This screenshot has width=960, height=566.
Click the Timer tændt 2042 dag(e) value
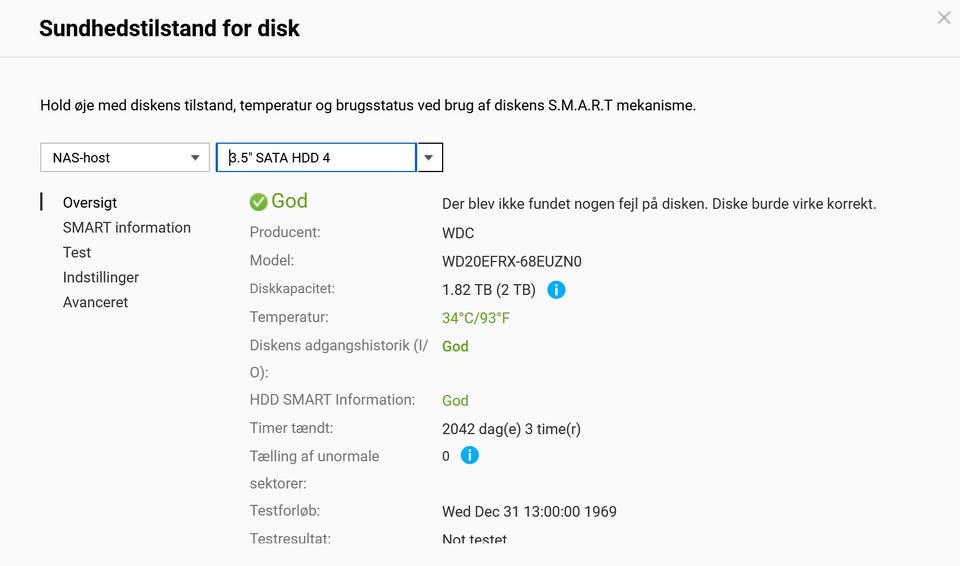coord(511,430)
